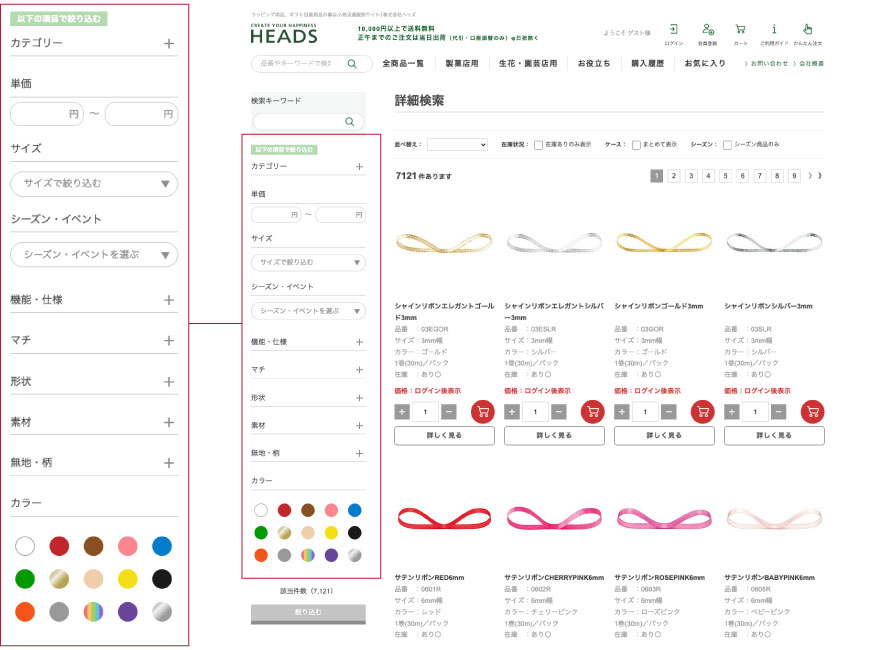Image resolution: width=870 pixels, height=650 pixels.
Task: Click the gray 絞り込む filter button
Action: click(x=308, y=610)
